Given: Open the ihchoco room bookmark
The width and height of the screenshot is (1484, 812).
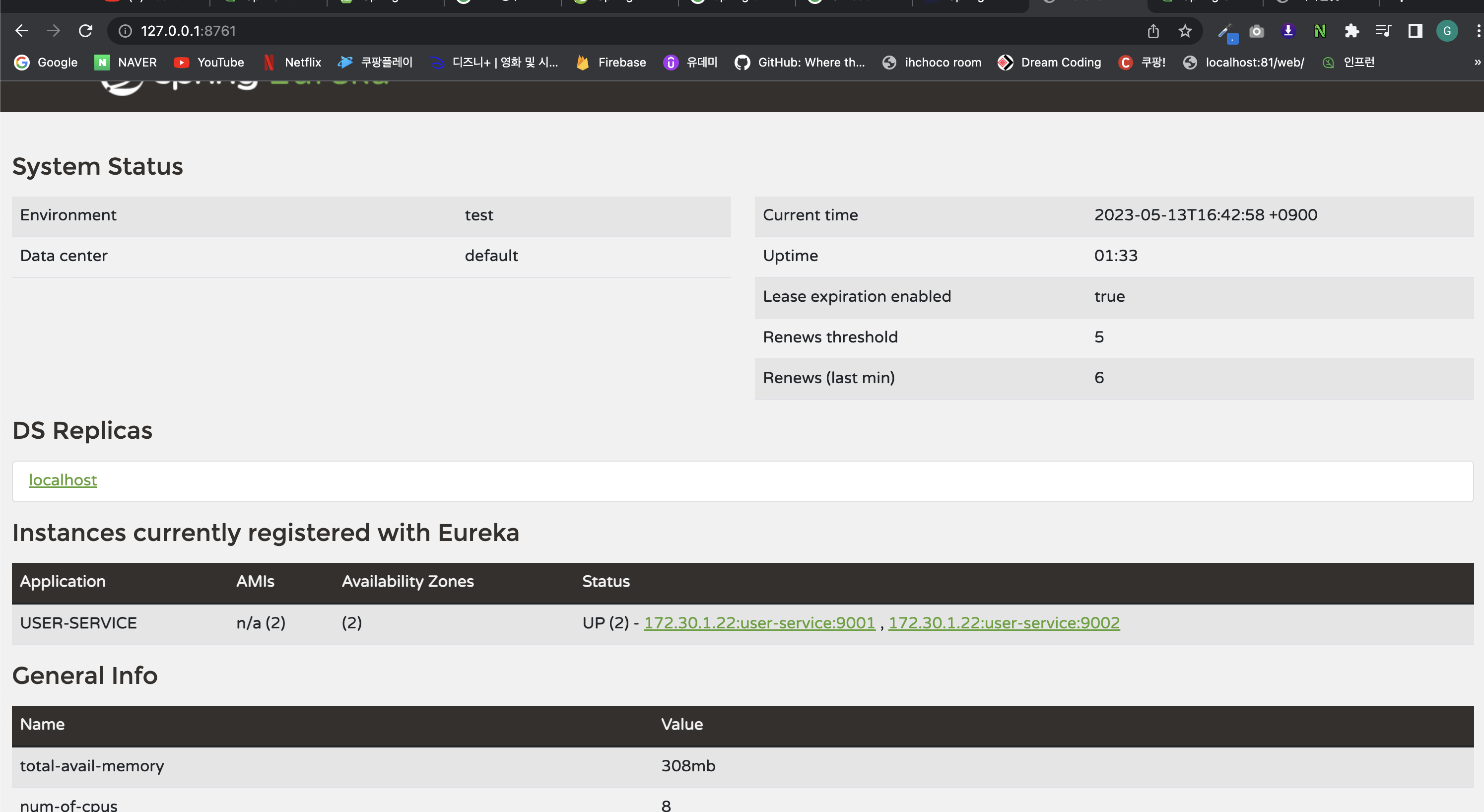Looking at the screenshot, I should tap(932, 62).
